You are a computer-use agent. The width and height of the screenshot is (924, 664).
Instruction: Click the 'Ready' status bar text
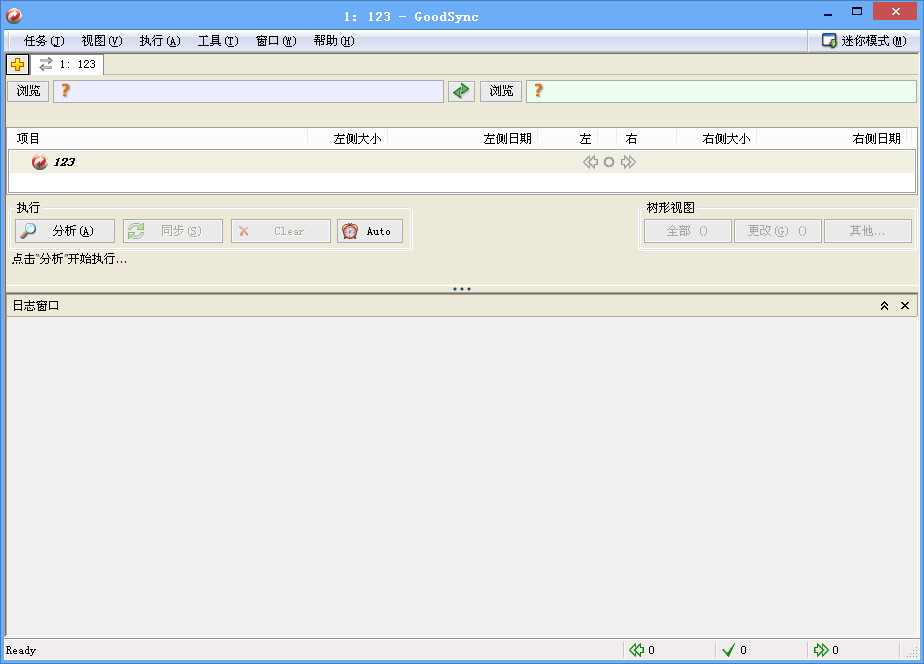coord(21,650)
